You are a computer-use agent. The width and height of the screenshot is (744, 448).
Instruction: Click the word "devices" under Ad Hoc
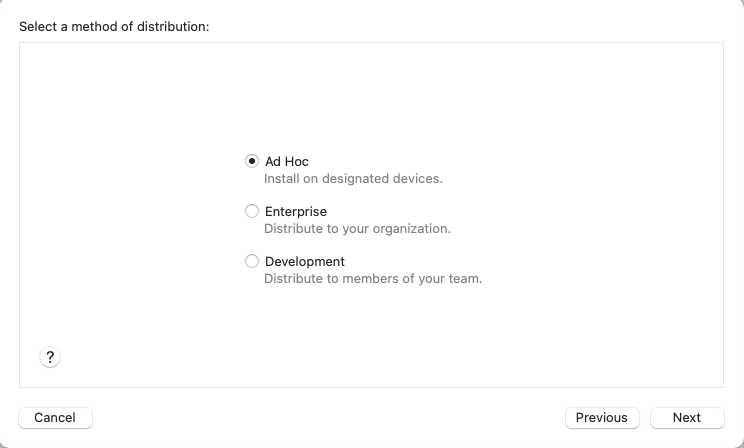[417, 179]
